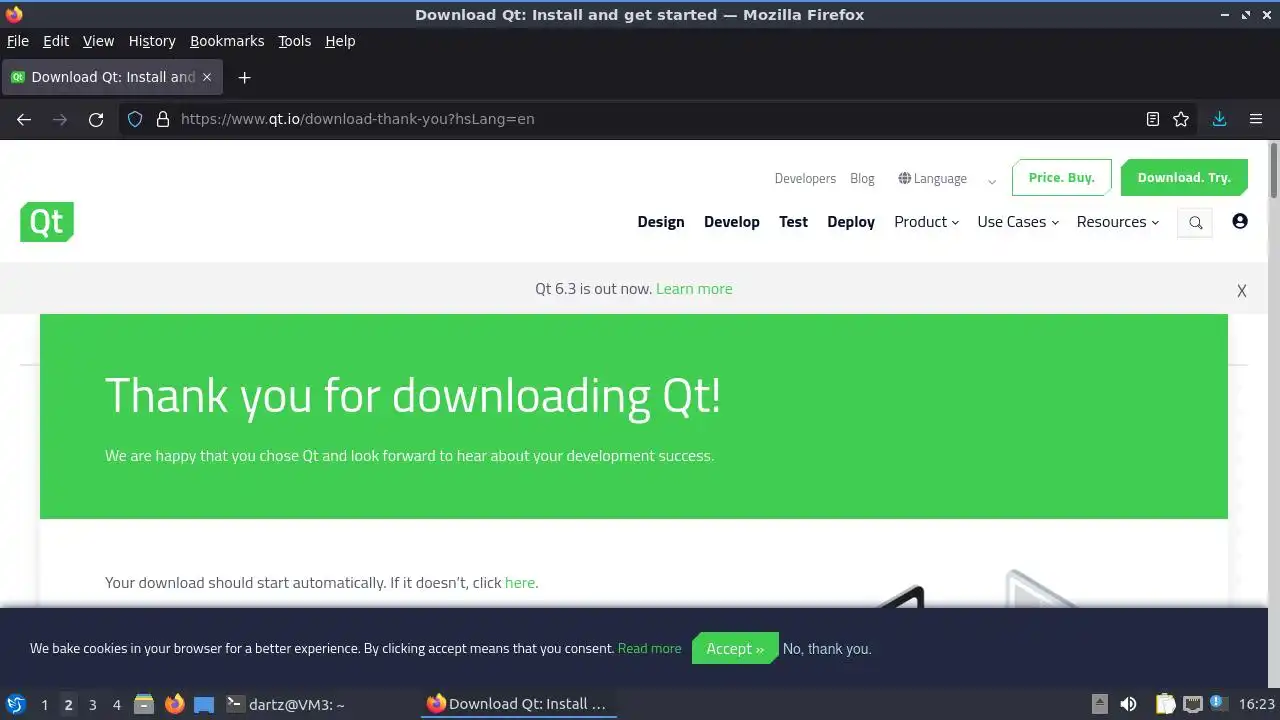The height and width of the screenshot is (720, 1280).
Task: Follow the Learn more link
Action: click(x=694, y=289)
